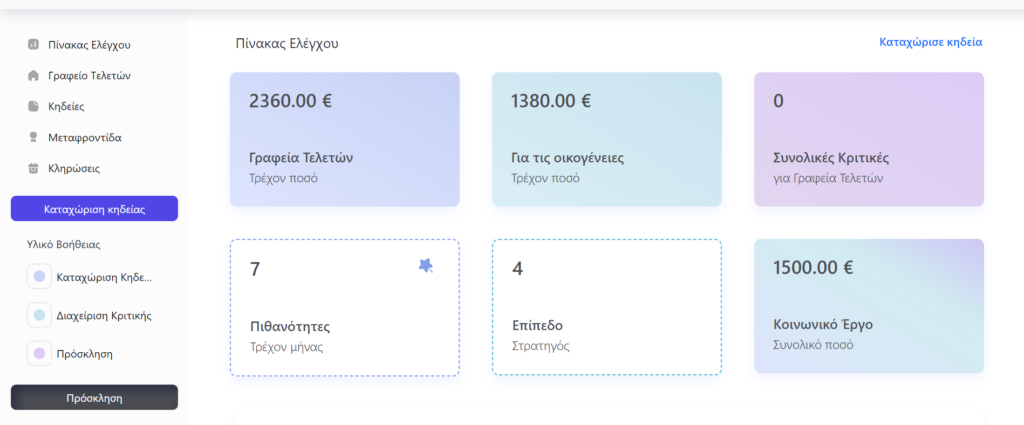
Task: Click the Για τις οικογένειες amount card
Action: click(x=606, y=139)
